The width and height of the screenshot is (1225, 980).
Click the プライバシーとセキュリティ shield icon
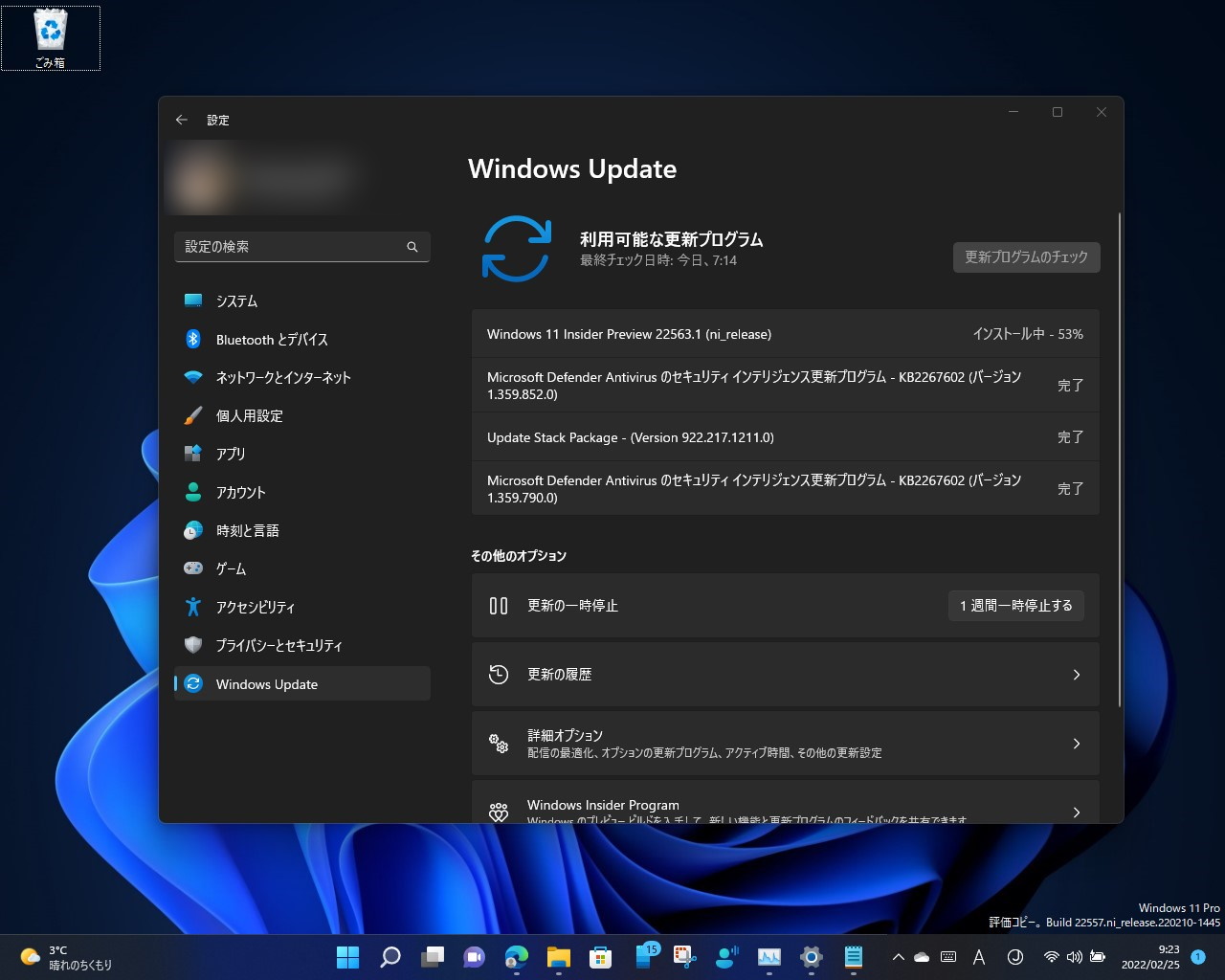pos(194,645)
